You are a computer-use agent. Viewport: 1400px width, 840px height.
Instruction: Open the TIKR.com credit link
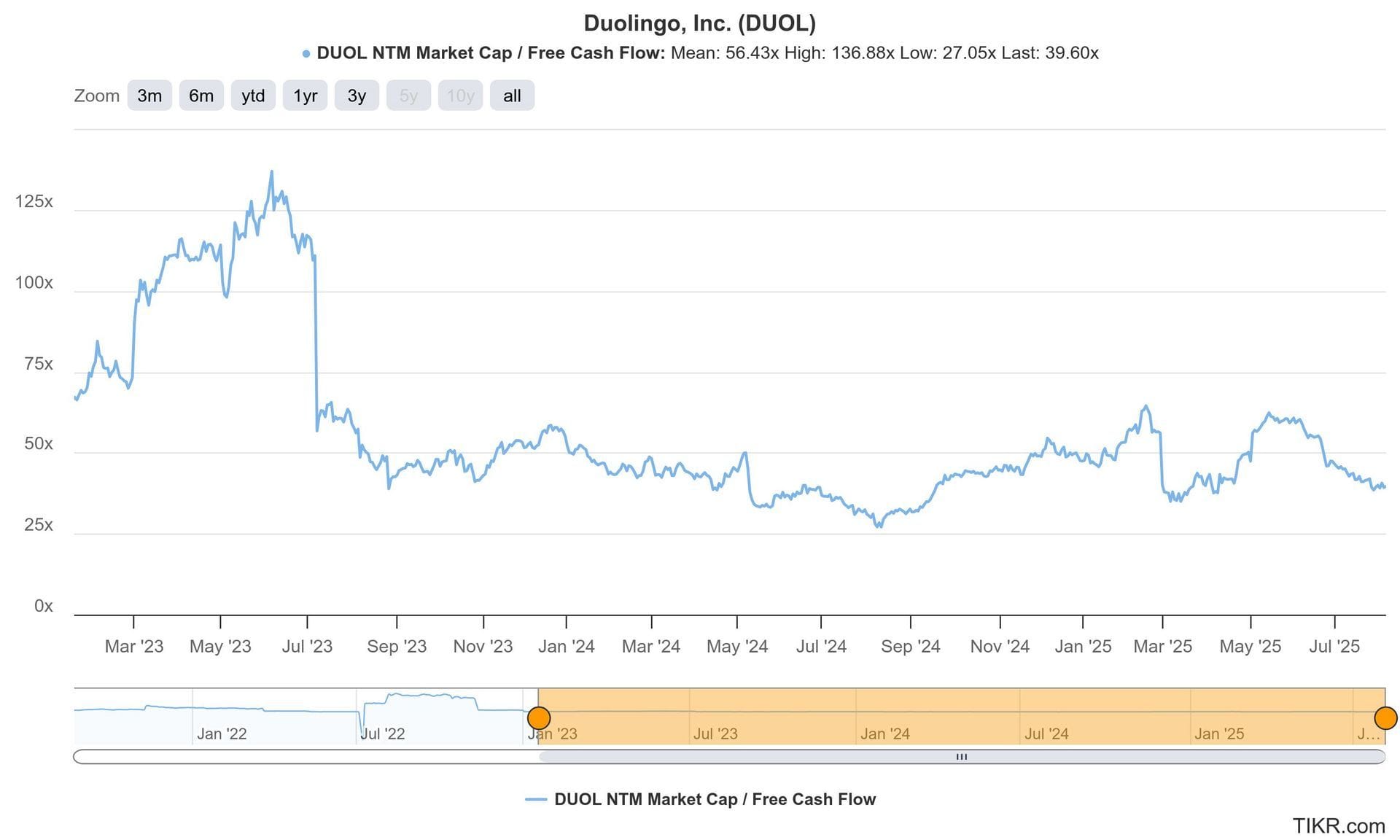point(1338,825)
